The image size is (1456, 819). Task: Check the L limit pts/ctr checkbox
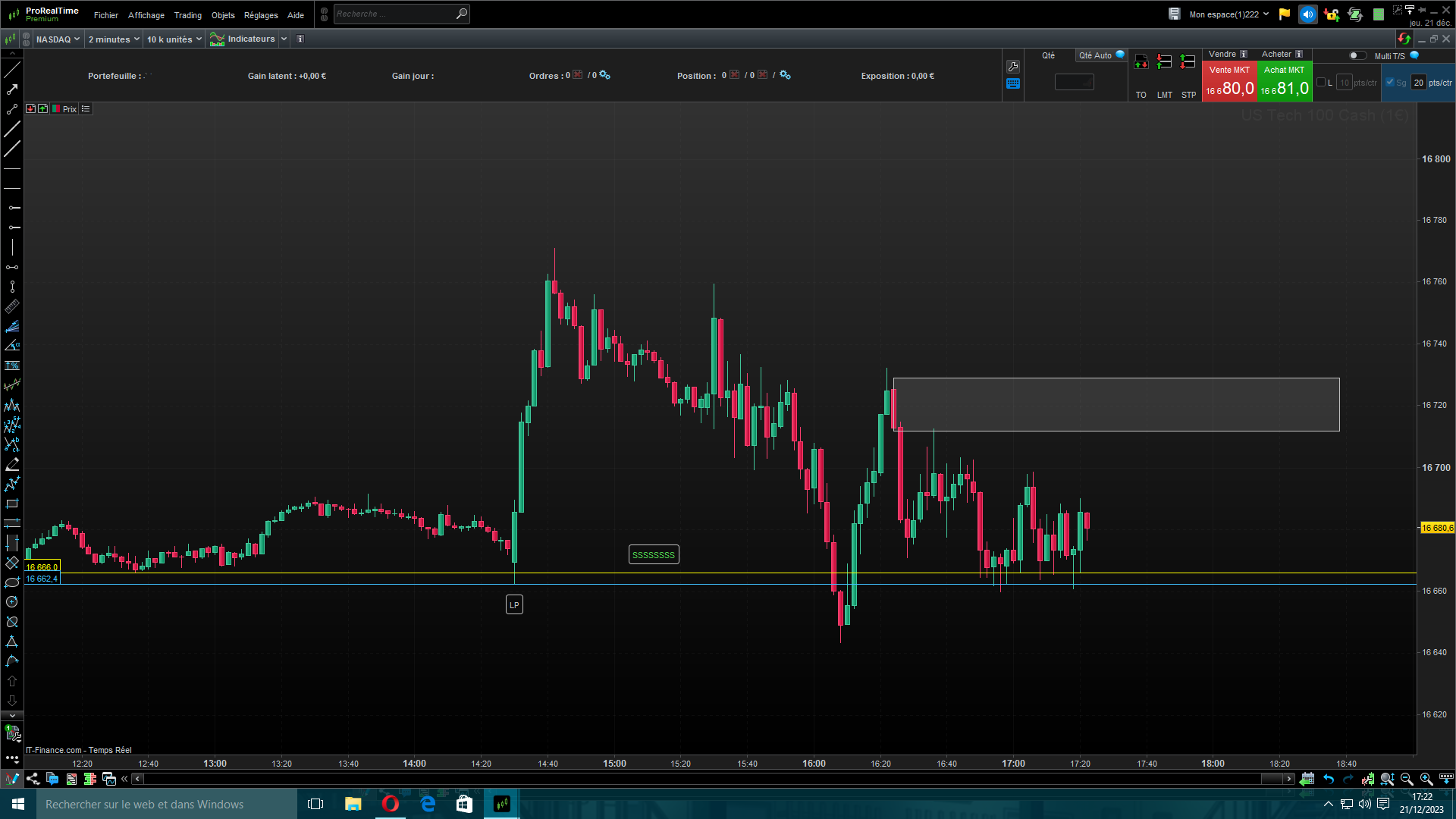[1321, 83]
